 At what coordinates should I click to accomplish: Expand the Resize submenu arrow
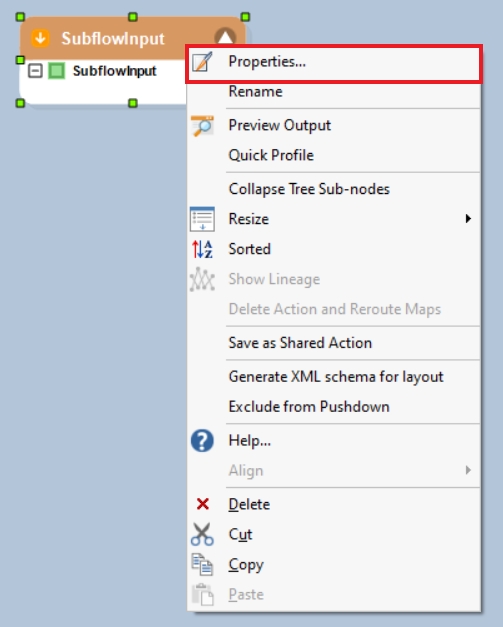coord(468,219)
